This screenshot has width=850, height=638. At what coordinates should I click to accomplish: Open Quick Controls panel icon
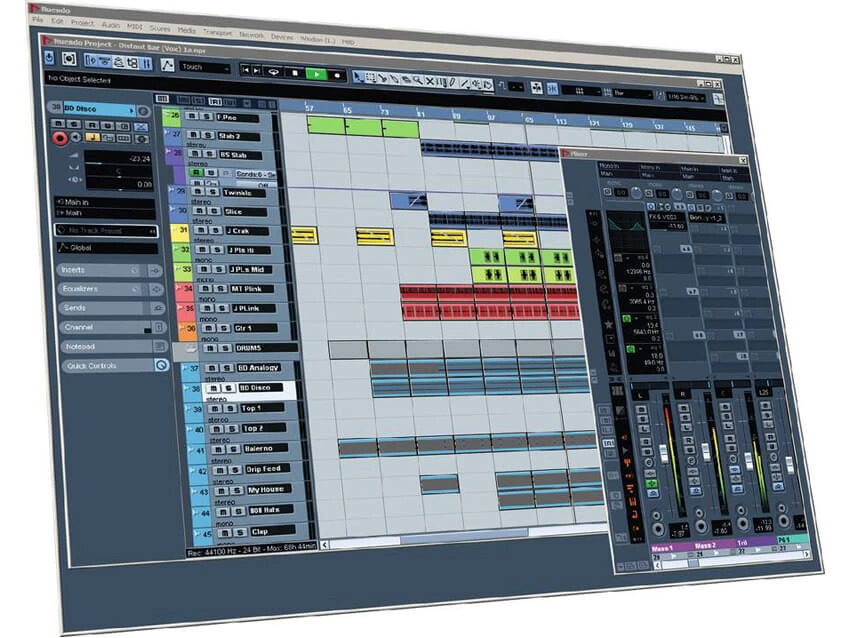(160, 367)
